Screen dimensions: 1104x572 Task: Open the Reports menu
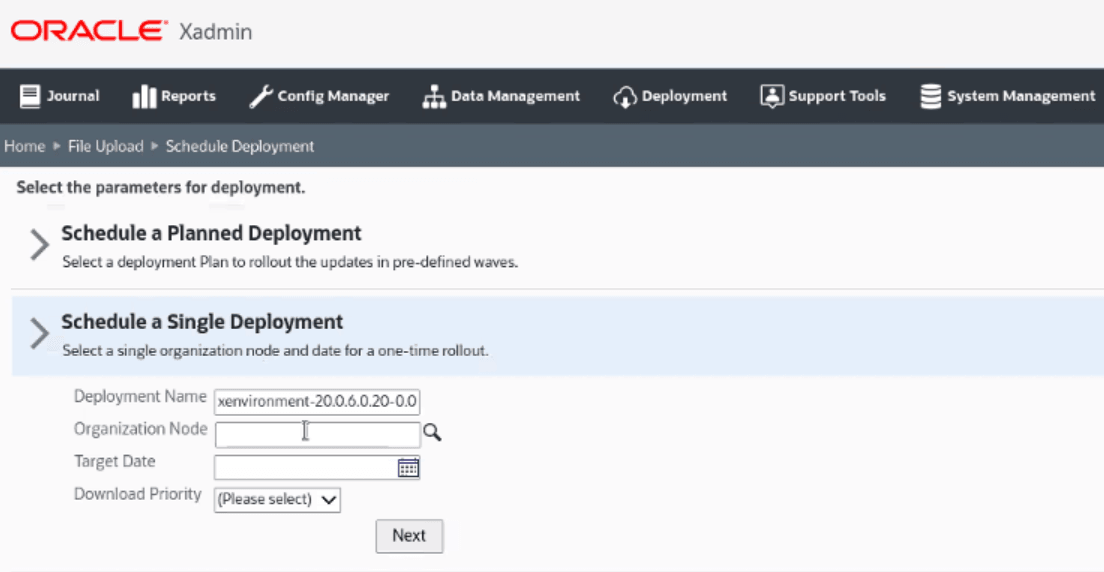point(174,97)
